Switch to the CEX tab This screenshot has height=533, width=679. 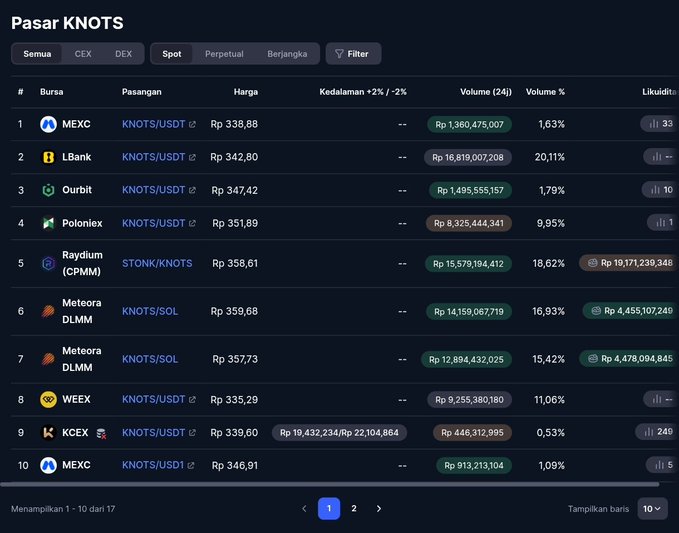pos(83,54)
